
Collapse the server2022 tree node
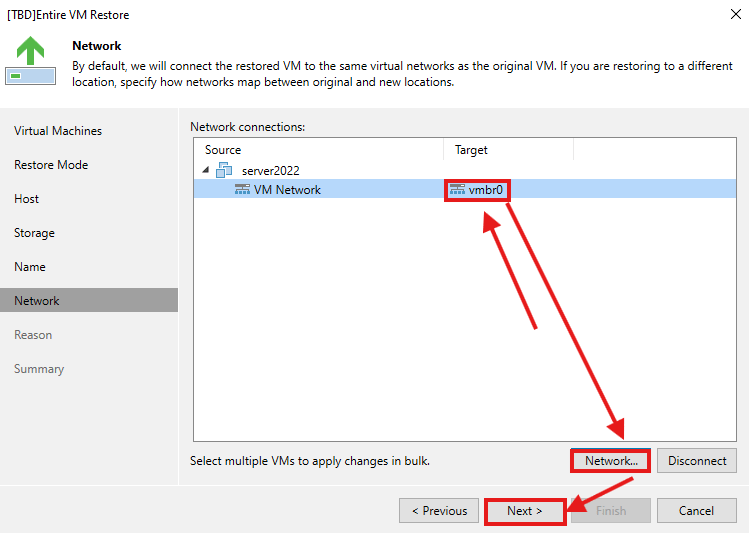(x=204, y=170)
